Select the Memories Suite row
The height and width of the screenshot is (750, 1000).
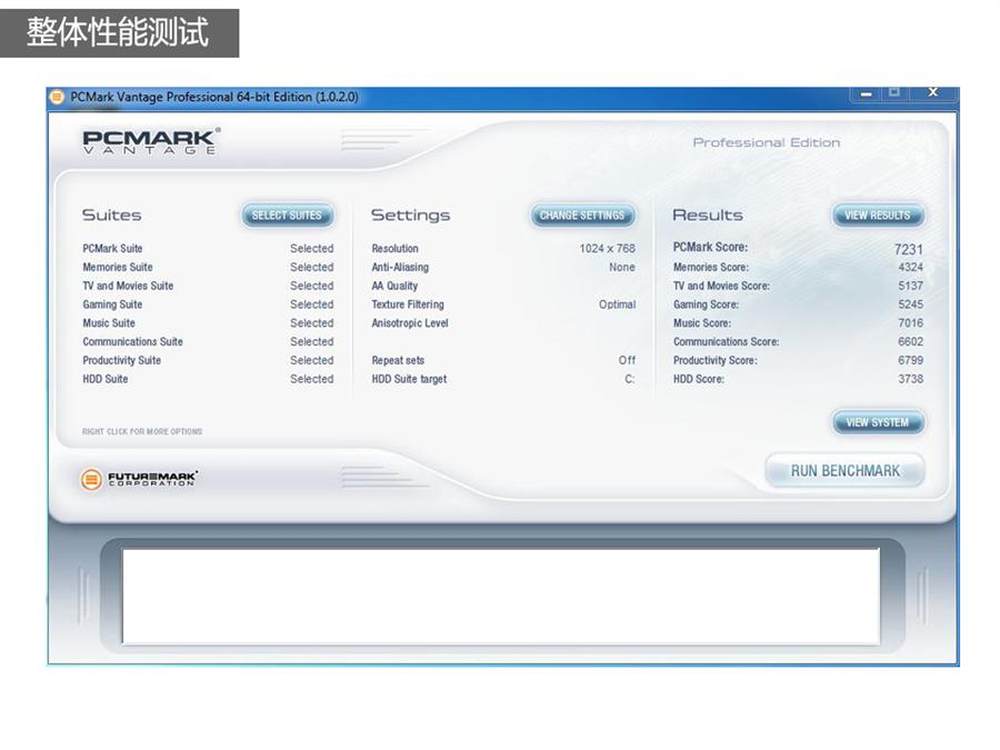point(208,267)
